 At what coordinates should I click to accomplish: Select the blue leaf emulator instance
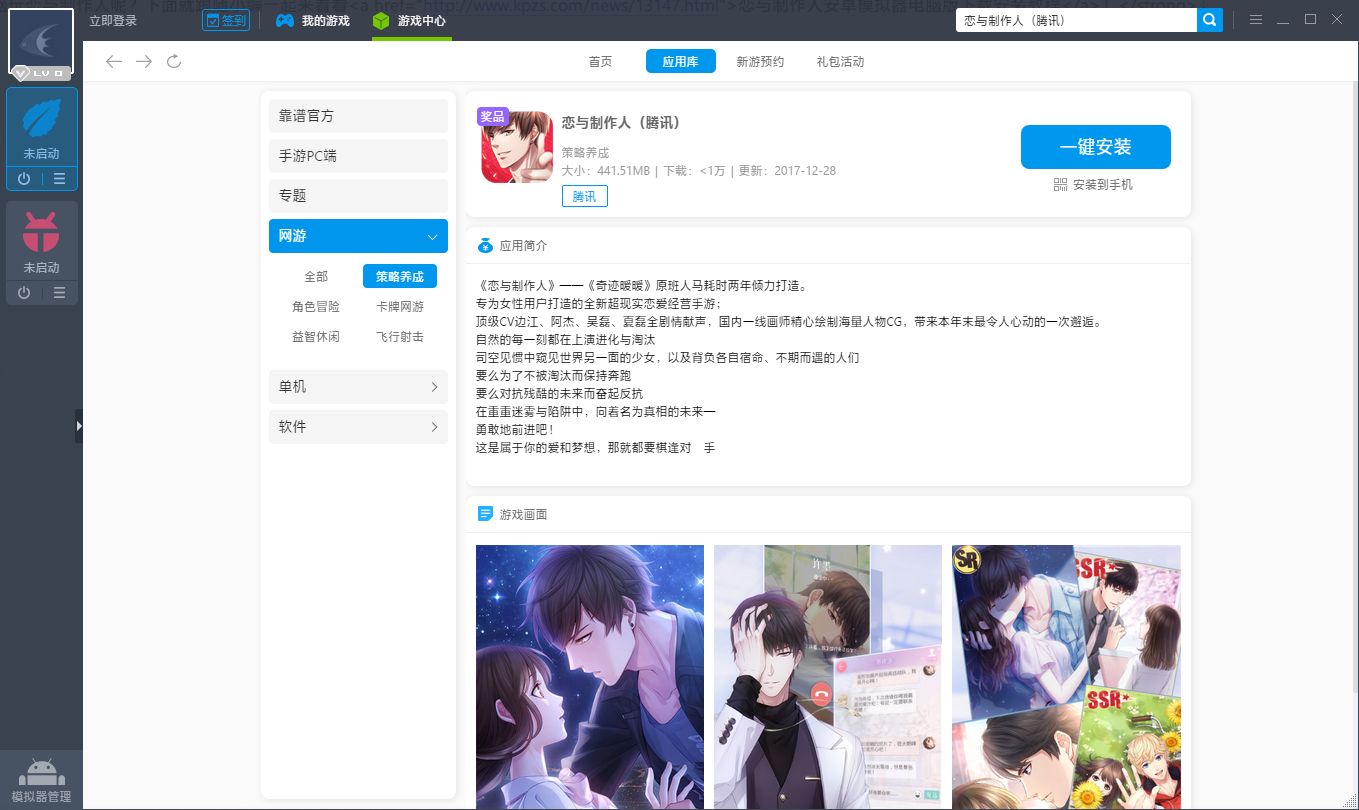[x=41, y=128]
